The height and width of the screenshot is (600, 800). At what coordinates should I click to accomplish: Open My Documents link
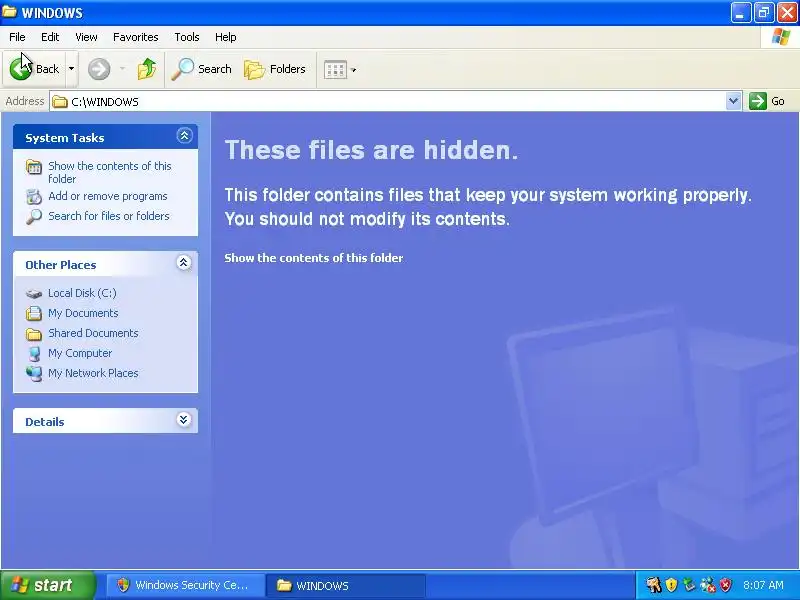coord(83,313)
